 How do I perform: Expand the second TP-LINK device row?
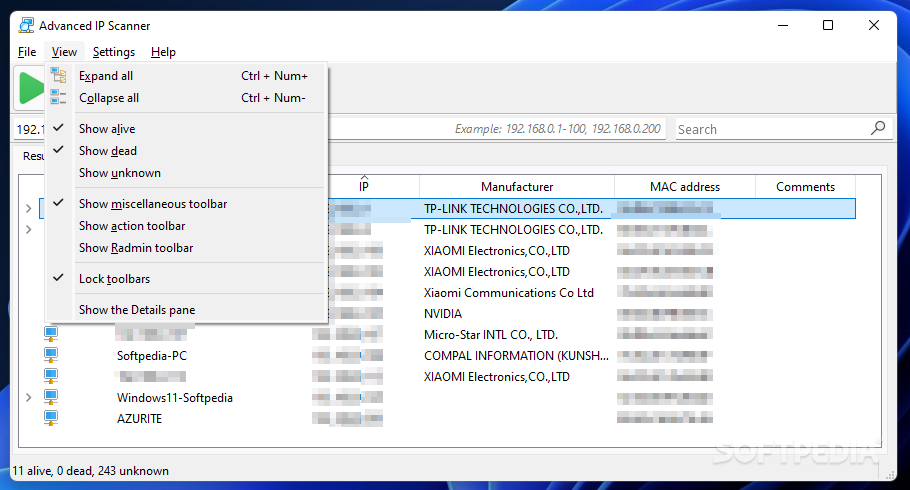[x=28, y=229]
